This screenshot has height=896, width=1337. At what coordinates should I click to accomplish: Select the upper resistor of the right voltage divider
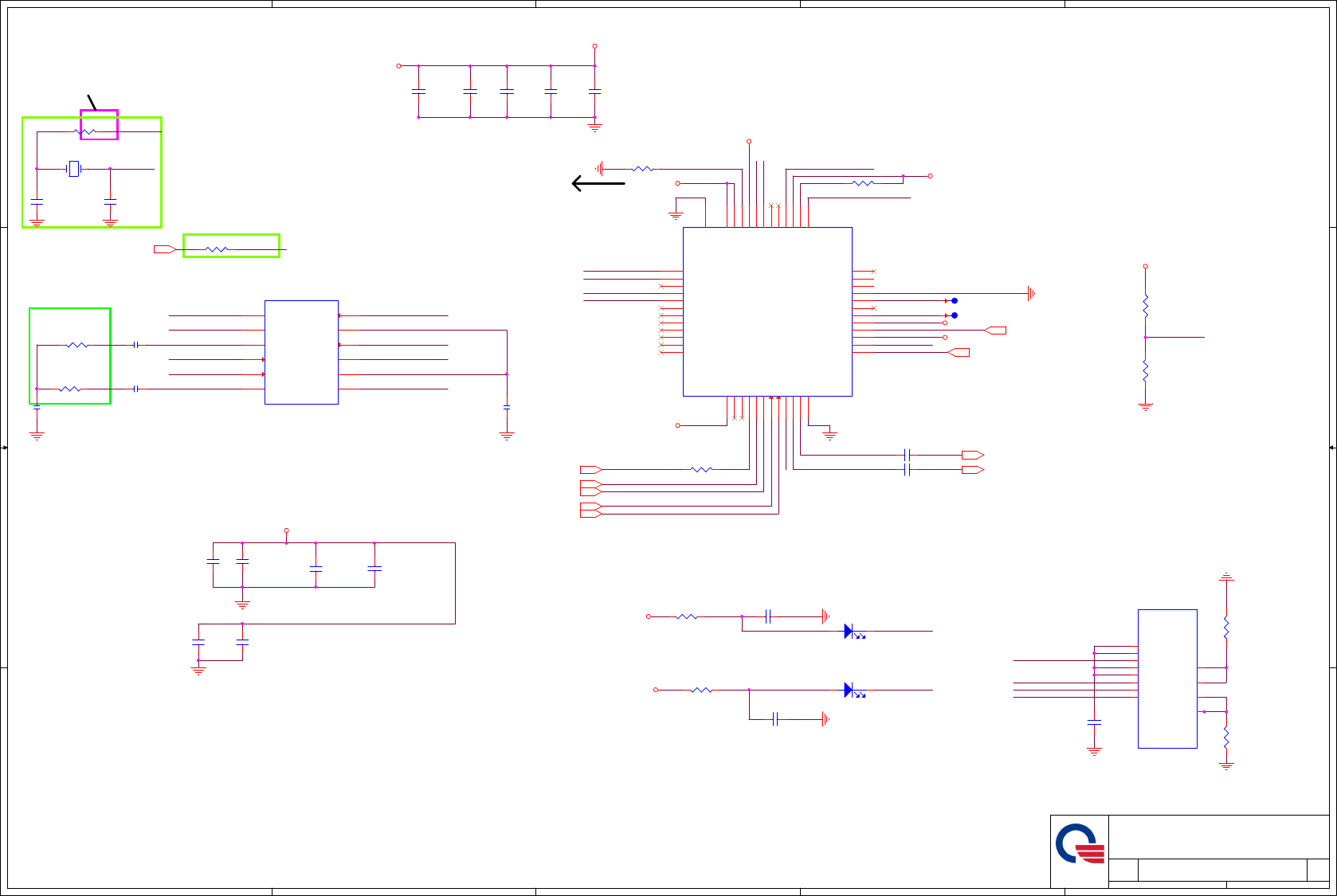[1146, 307]
